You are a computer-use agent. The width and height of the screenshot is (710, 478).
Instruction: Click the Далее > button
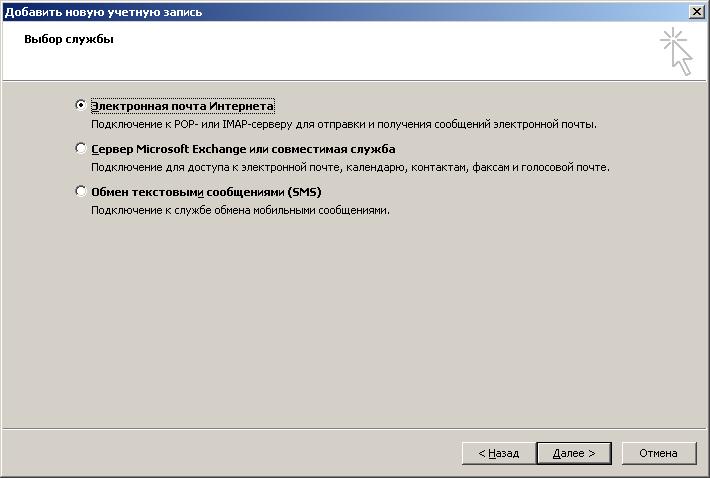[x=574, y=453]
